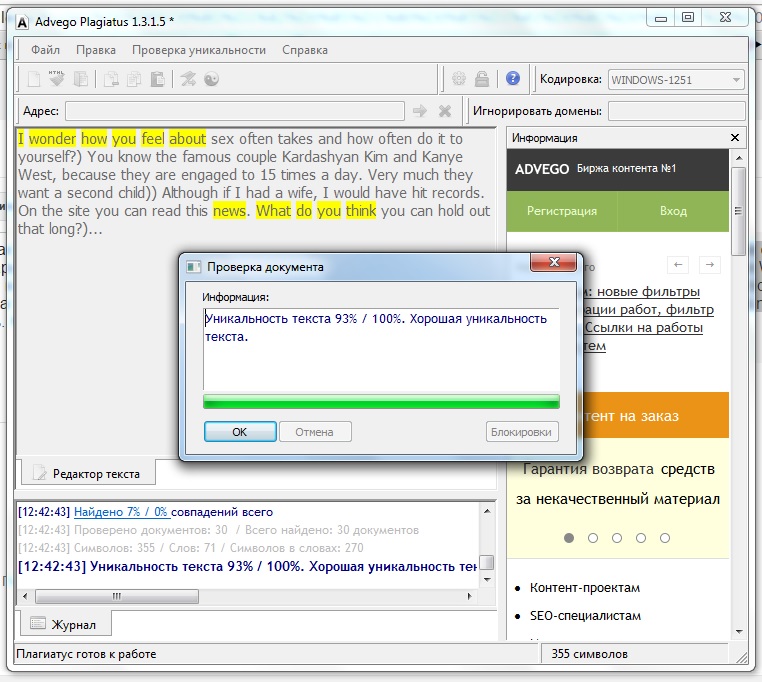Click the highlighted word wonder in the text
This screenshot has height=682, width=762.
tap(52, 139)
